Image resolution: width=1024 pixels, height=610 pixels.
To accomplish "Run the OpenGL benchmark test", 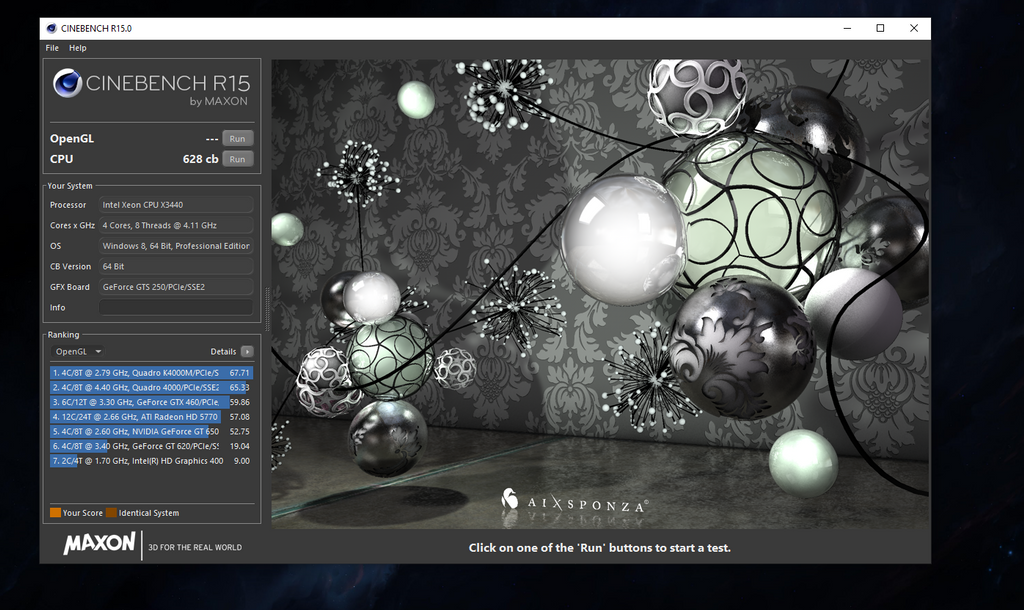I will [237, 139].
